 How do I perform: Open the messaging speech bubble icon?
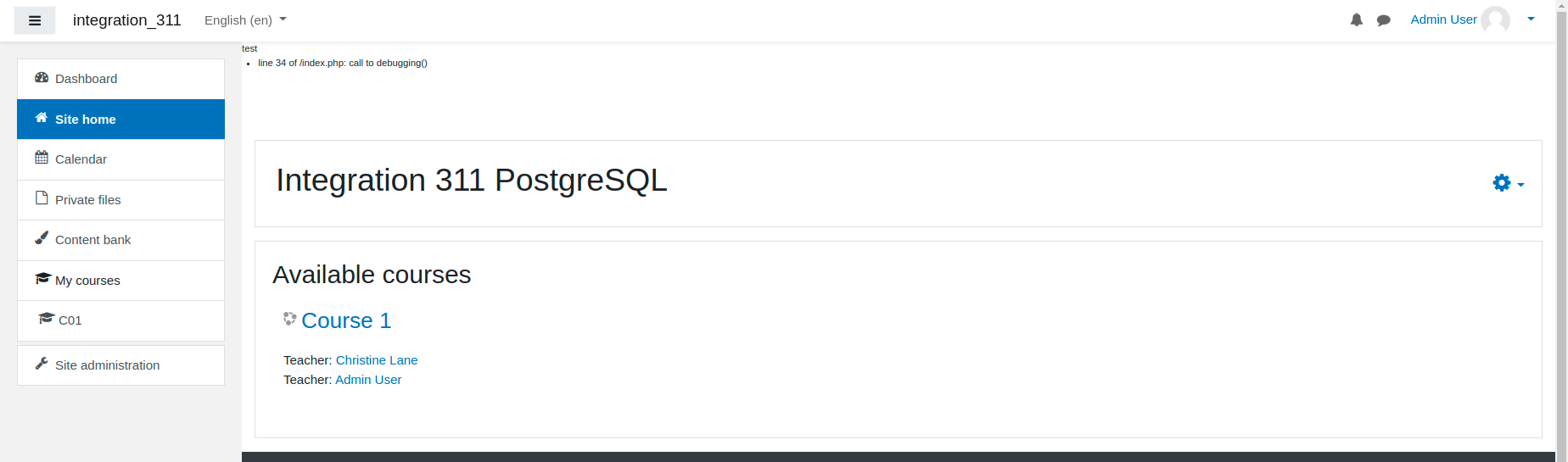click(1384, 20)
